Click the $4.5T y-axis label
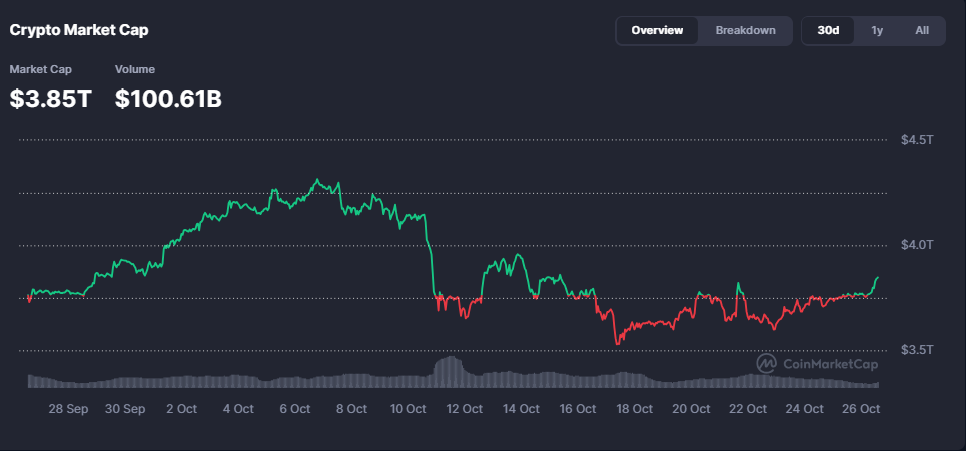The height and width of the screenshot is (451, 966). [x=916, y=140]
